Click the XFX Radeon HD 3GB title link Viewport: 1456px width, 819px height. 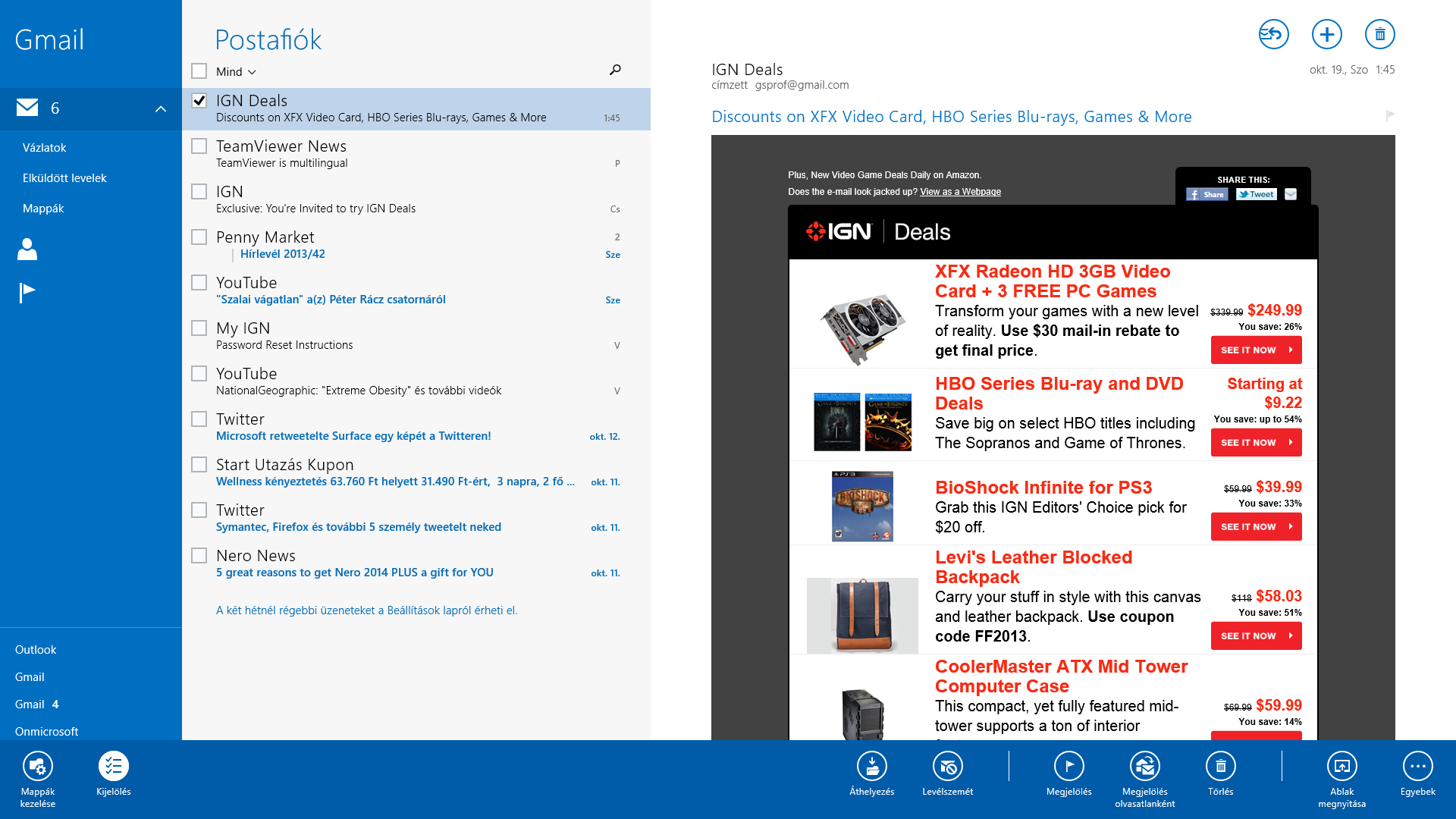tap(1053, 281)
